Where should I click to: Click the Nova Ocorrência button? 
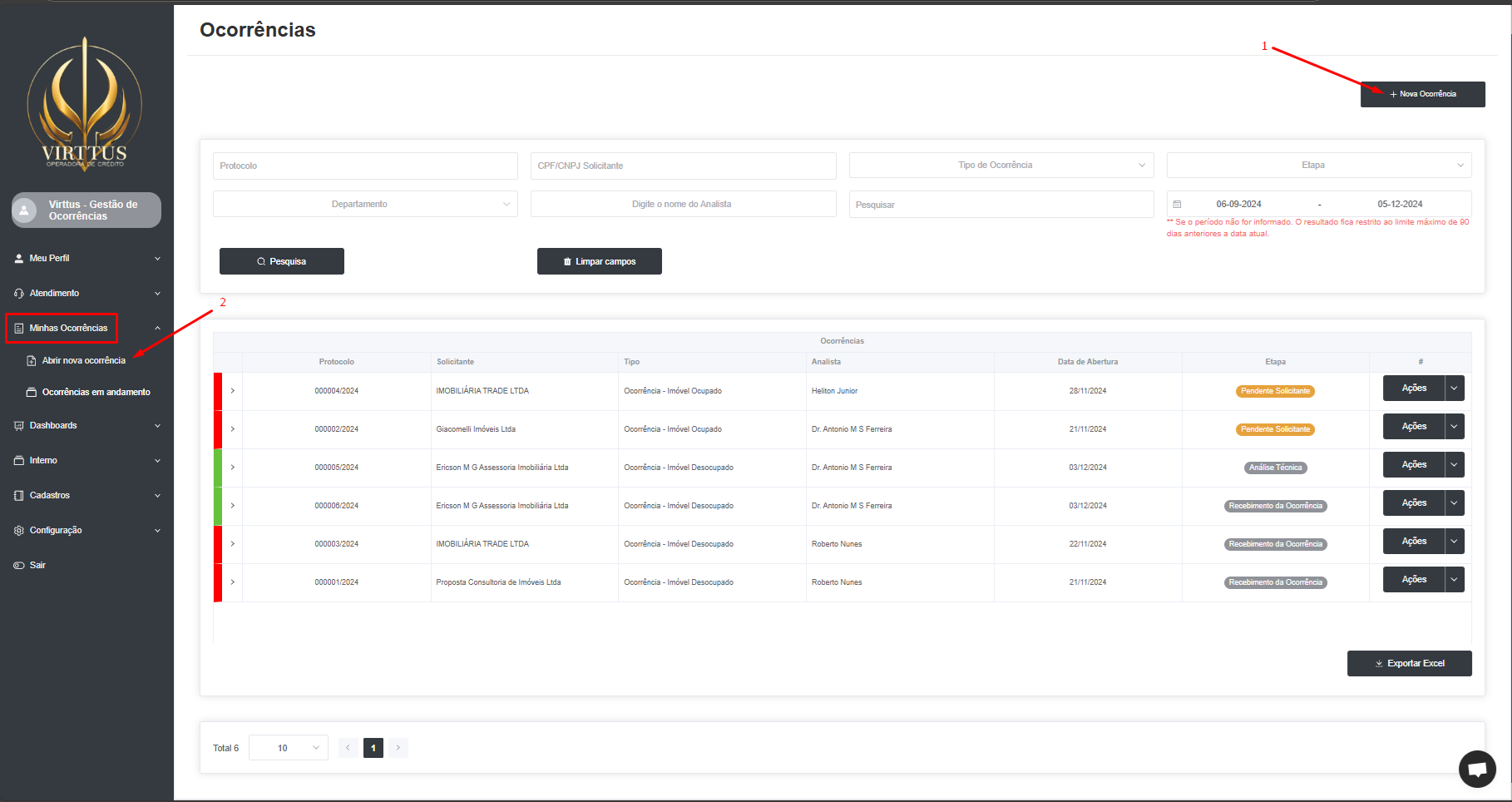point(1422,94)
